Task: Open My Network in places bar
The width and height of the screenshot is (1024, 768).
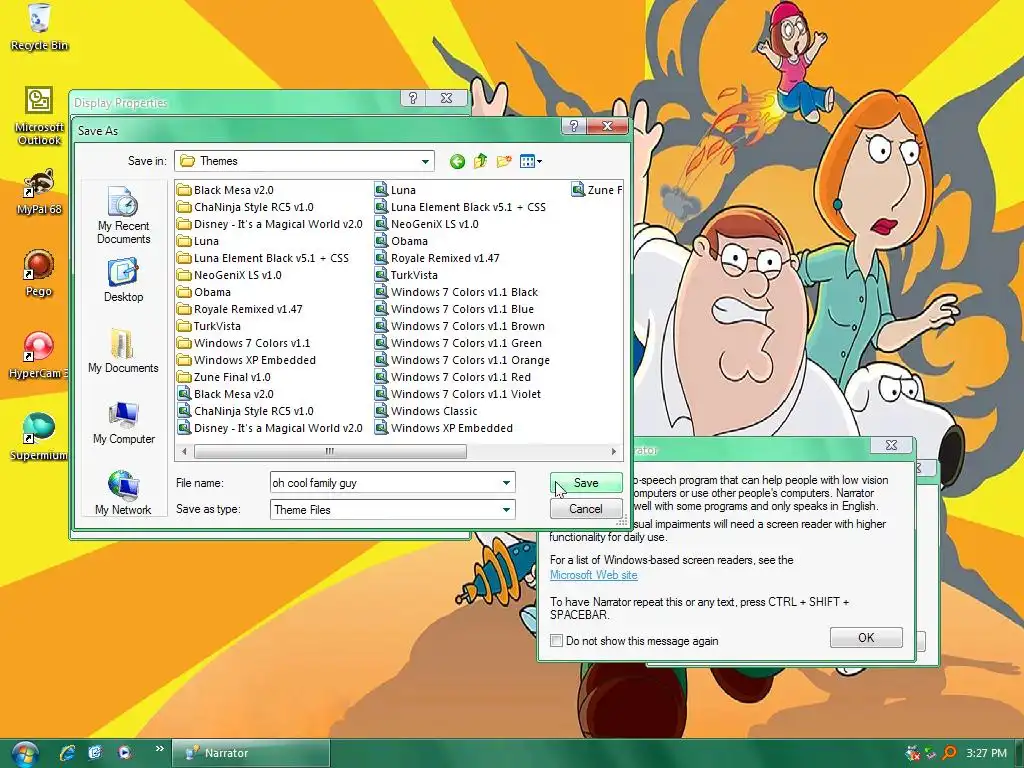Action: coord(123,493)
